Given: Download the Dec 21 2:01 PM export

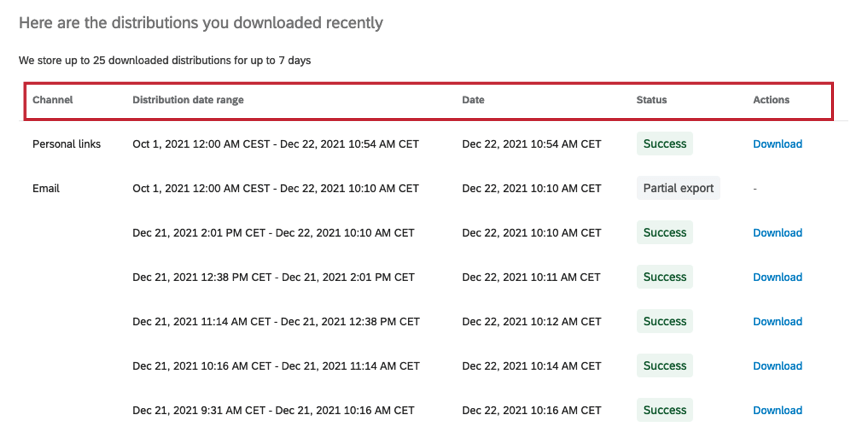Looking at the screenshot, I should click(x=777, y=233).
